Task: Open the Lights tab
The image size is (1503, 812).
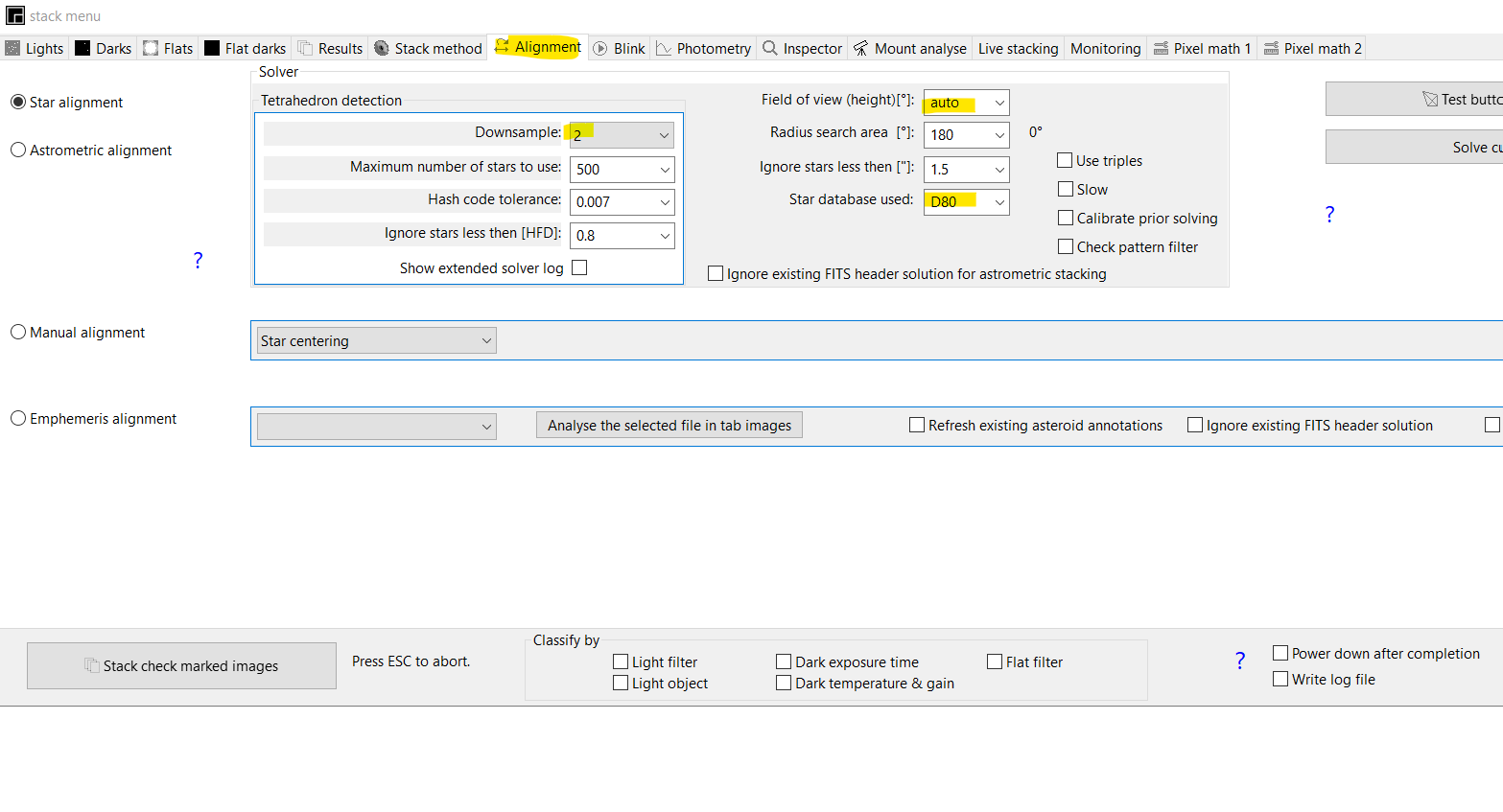Action: pyautogui.click(x=35, y=48)
